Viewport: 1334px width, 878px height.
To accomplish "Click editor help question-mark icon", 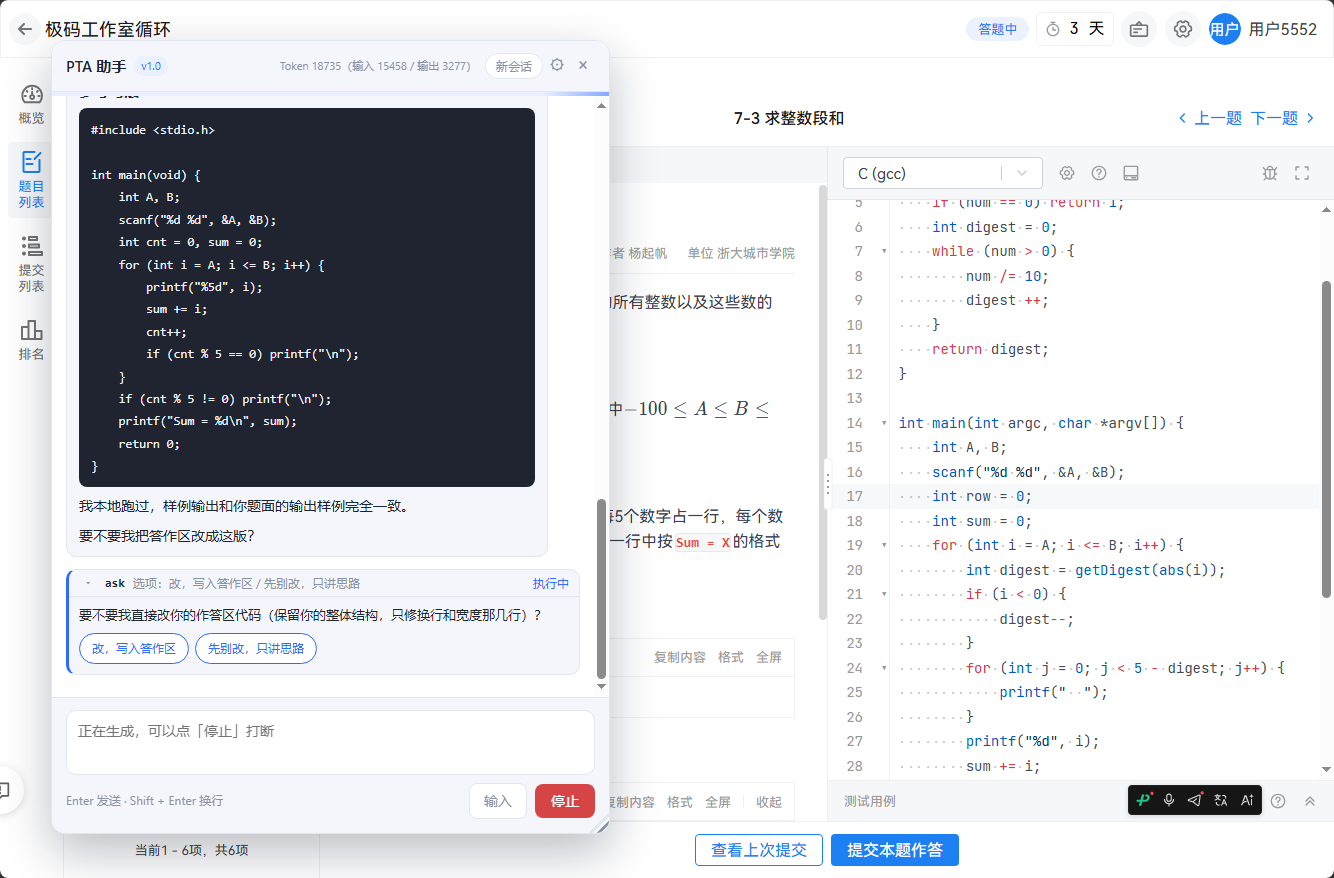I will point(1099,173).
